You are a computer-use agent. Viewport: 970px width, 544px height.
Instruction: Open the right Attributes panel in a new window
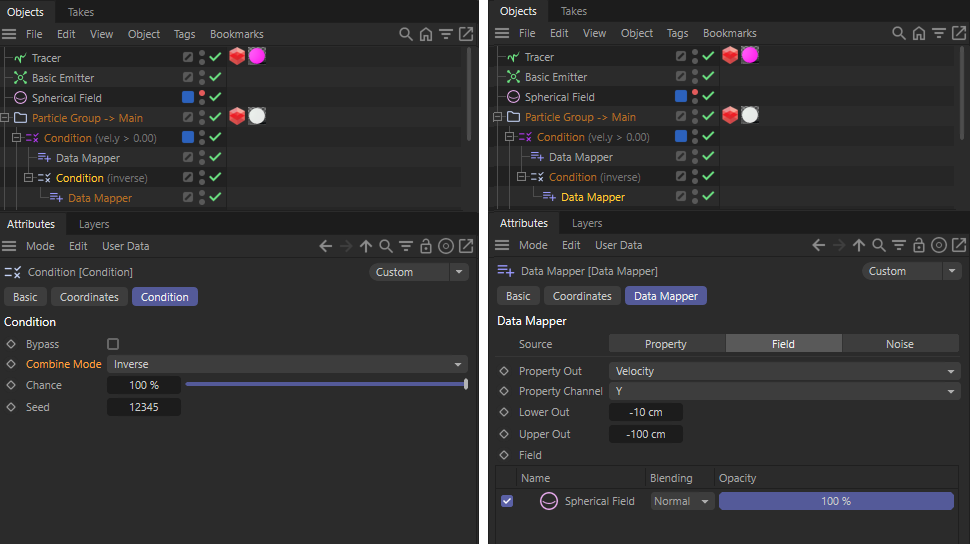(x=959, y=245)
